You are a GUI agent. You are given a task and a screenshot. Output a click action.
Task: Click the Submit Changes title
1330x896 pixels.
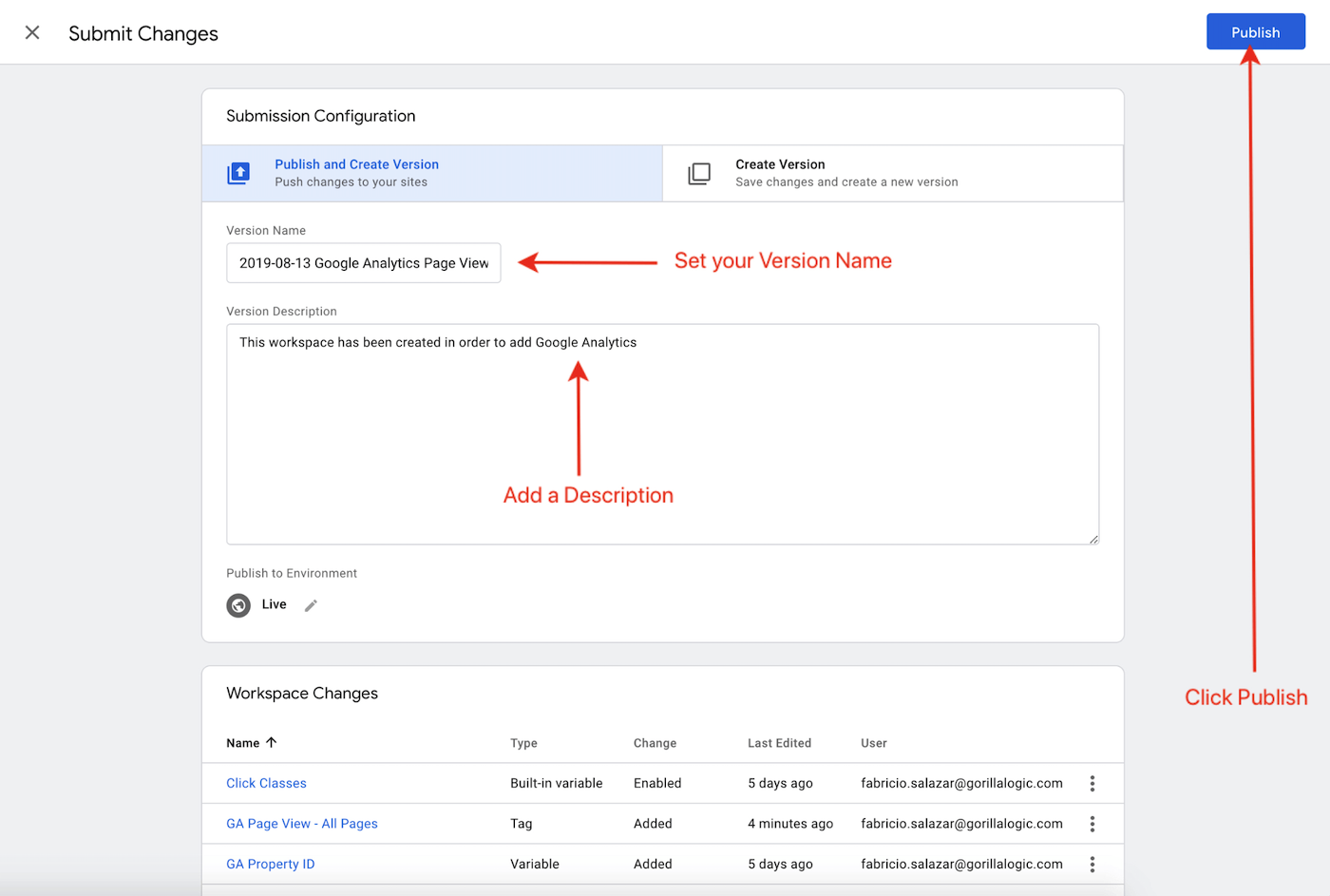pos(143,33)
